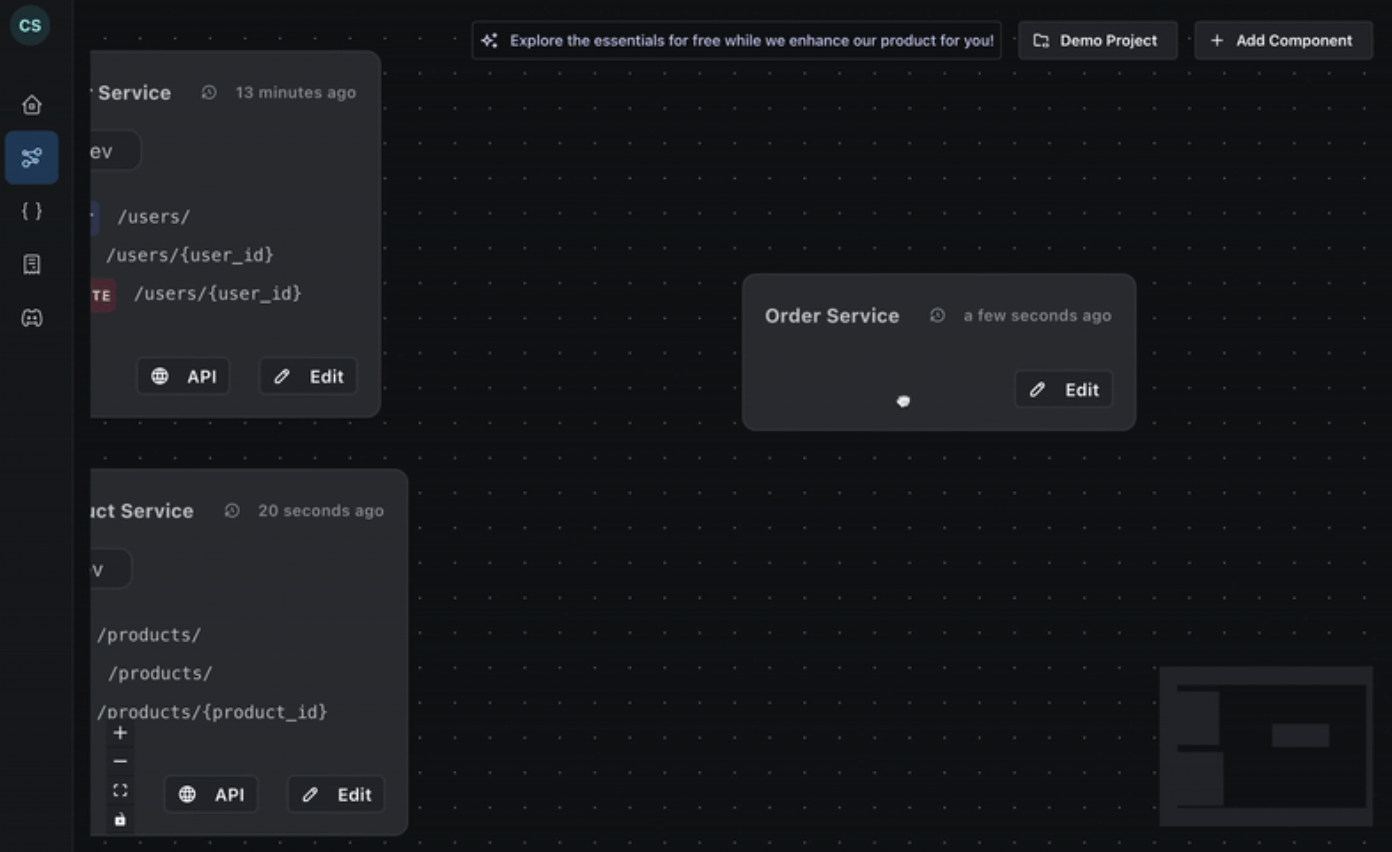1392x852 pixels.
Task: Select the architecture graph sidebar icon
Action: tap(32, 158)
